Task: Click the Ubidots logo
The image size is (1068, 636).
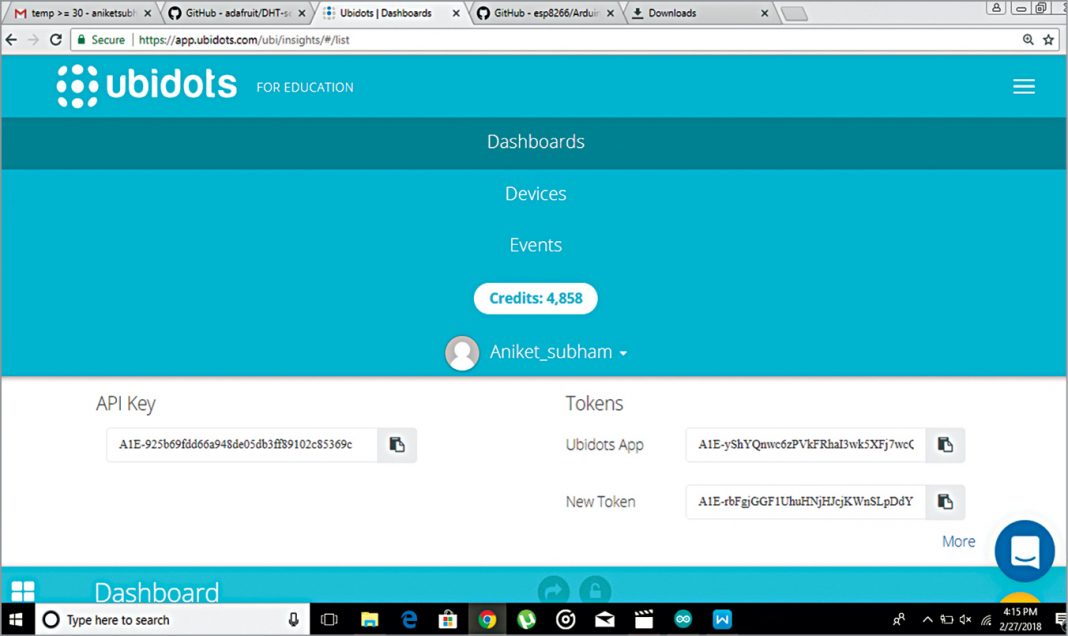Action: (145, 85)
